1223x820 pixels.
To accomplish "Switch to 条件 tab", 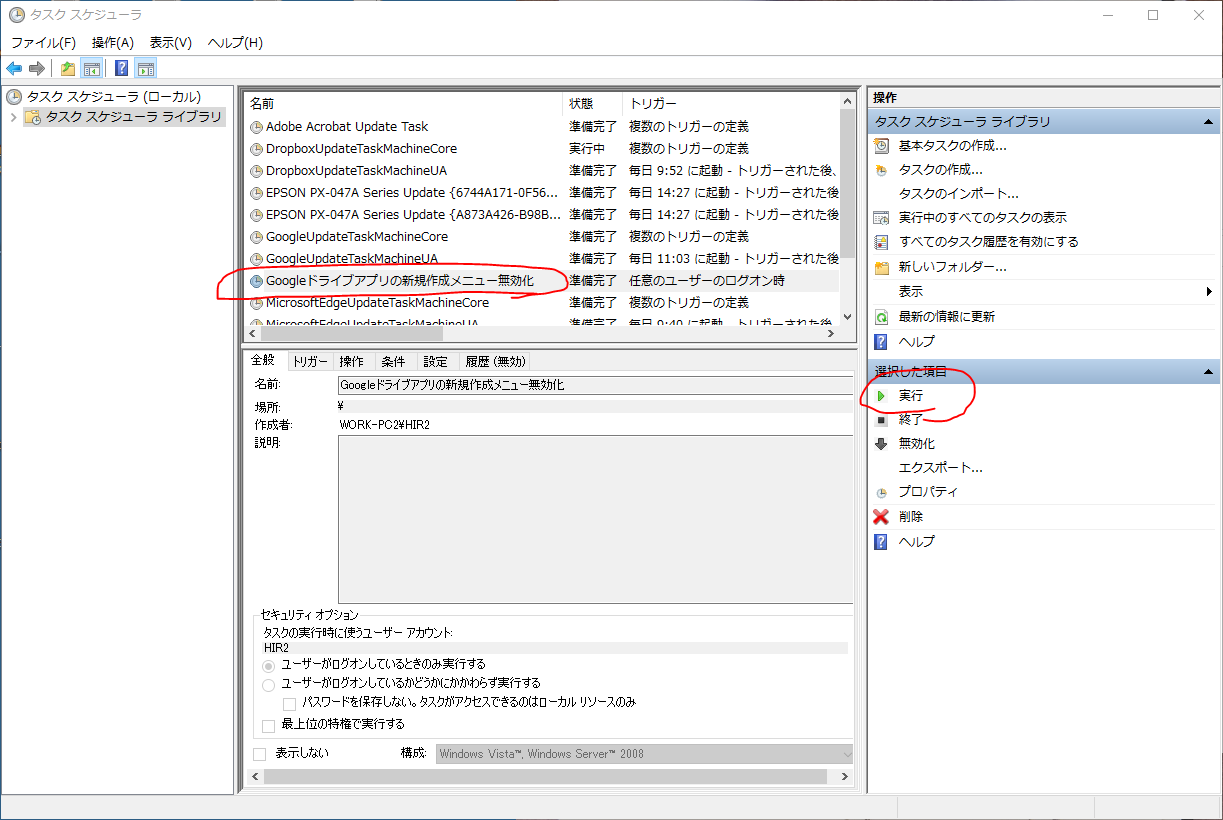I will [x=393, y=362].
